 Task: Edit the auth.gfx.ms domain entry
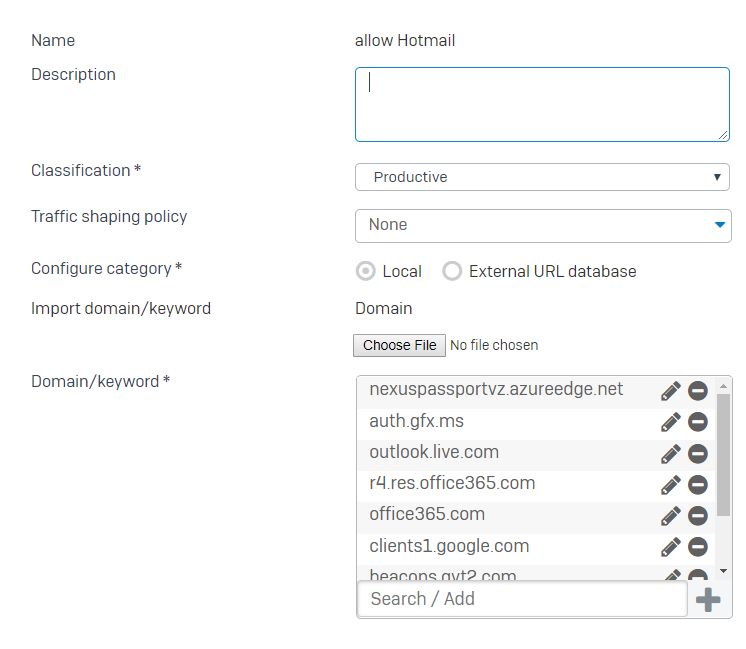point(670,422)
